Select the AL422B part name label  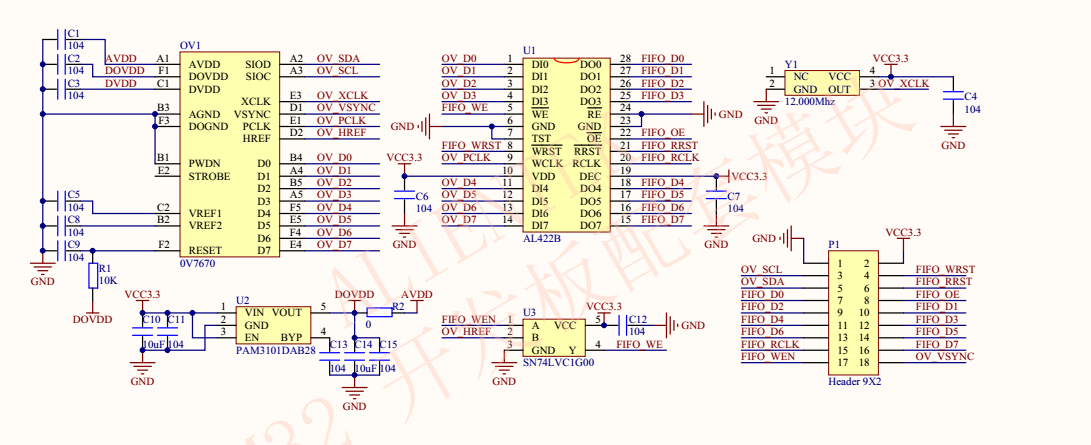[542, 238]
